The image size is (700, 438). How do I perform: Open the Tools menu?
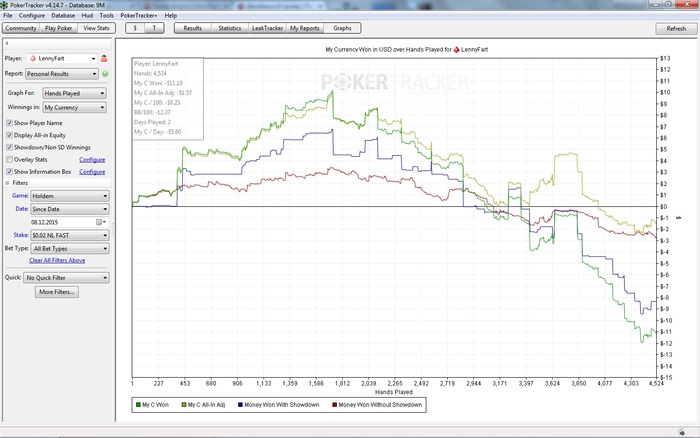coord(107,15)
